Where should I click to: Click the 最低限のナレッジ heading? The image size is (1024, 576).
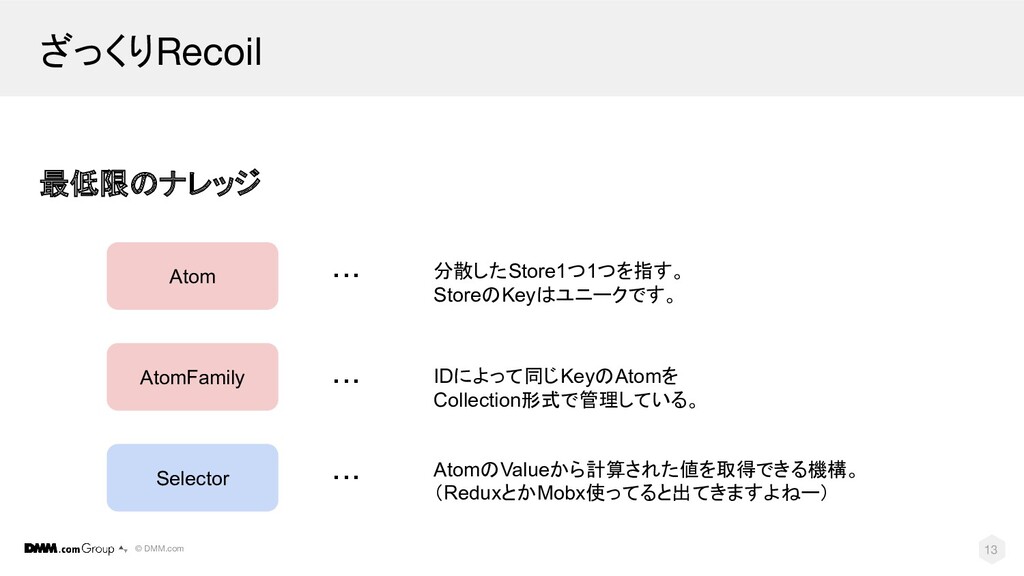click(150, 184)
